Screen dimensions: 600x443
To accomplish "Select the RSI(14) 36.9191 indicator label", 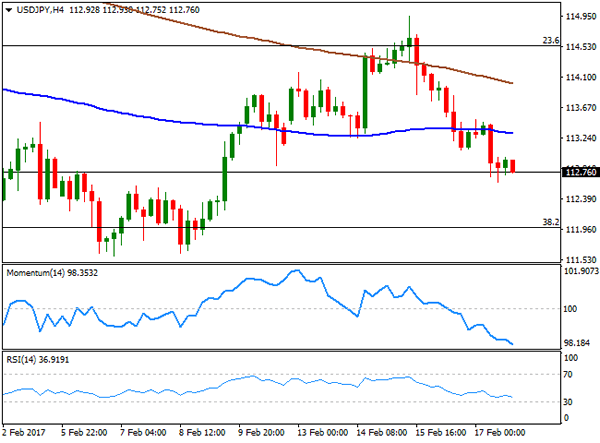I will pos(38,360).
